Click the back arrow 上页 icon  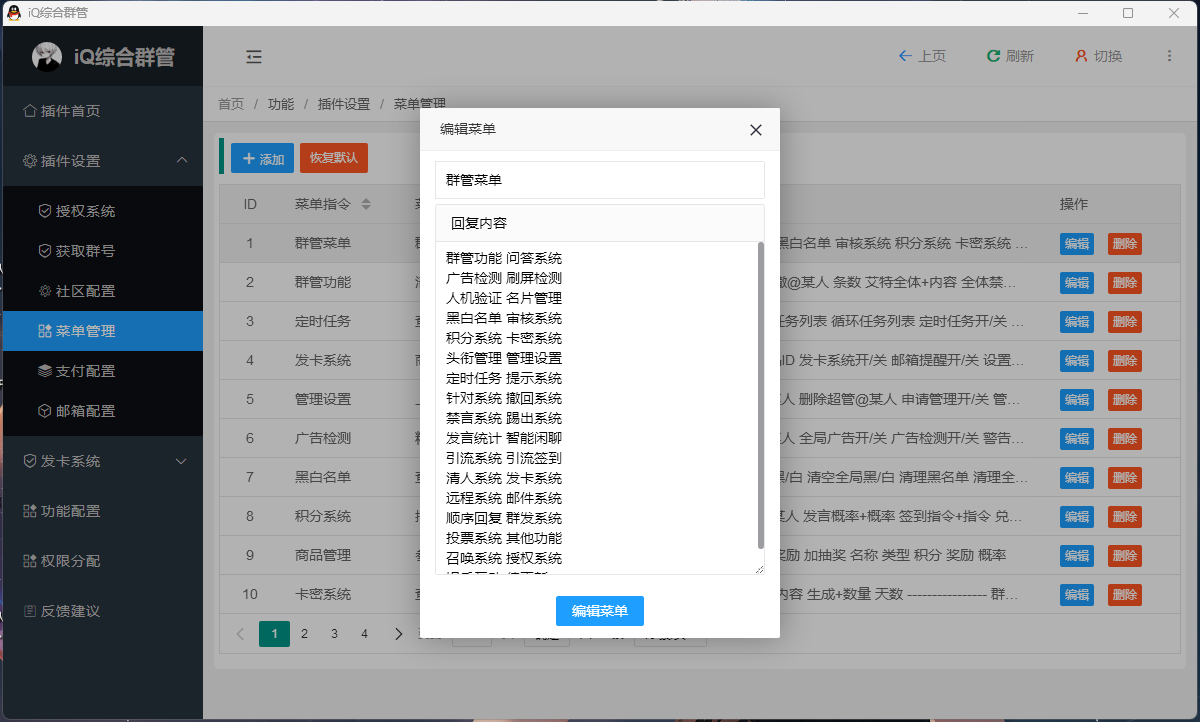(x=905, y=56)
